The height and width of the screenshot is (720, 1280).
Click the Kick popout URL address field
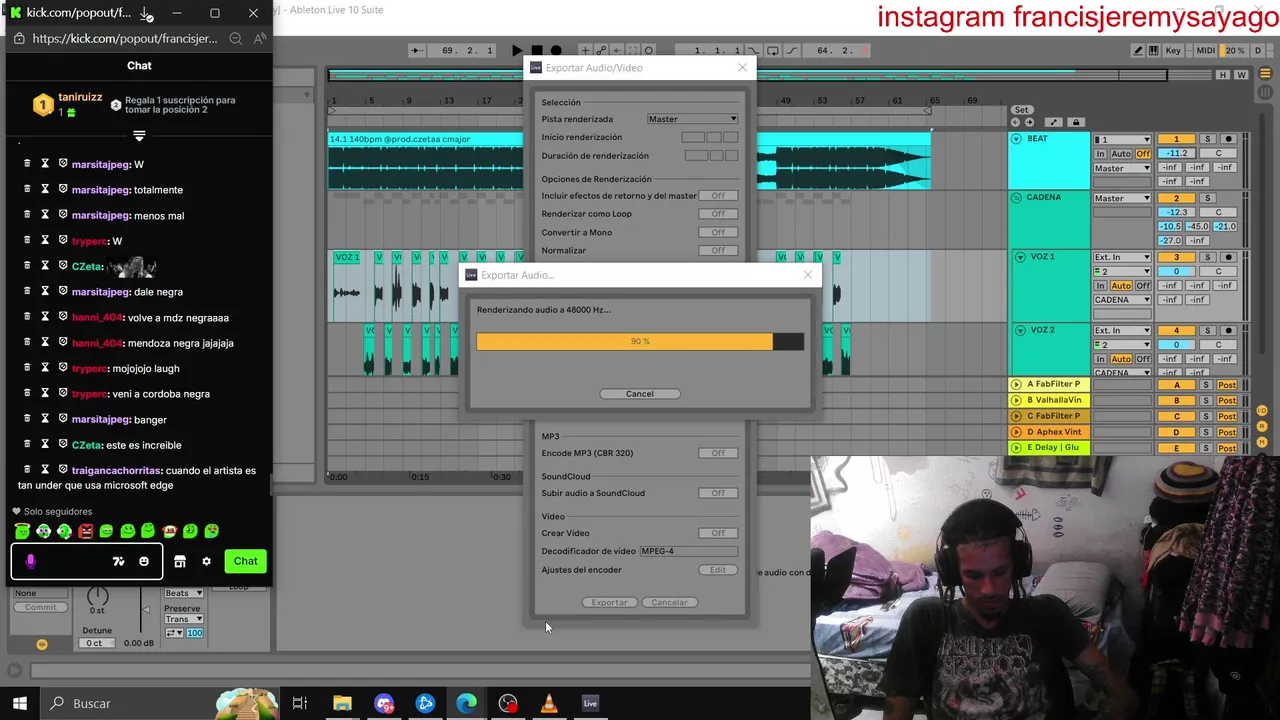(124, 38)
